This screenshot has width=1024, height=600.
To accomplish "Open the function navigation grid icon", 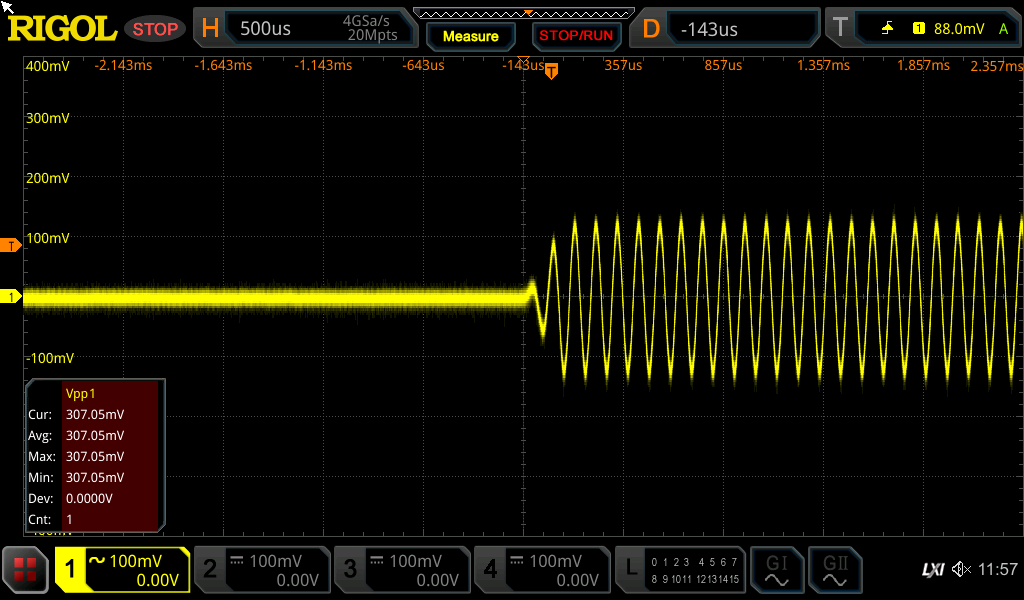I will [x=26, y=570].
